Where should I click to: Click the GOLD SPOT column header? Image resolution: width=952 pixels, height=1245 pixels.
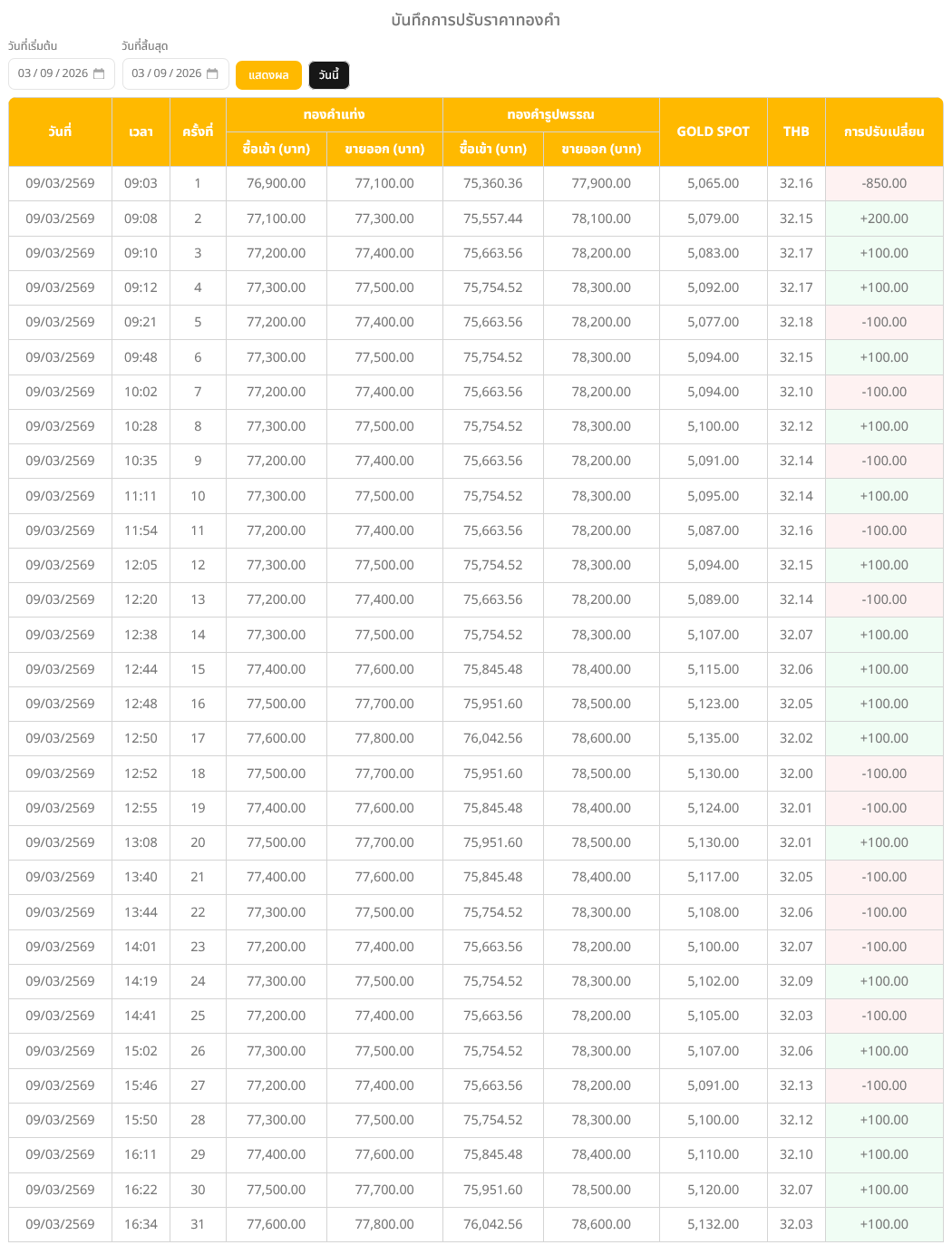[x=713, y=131]
